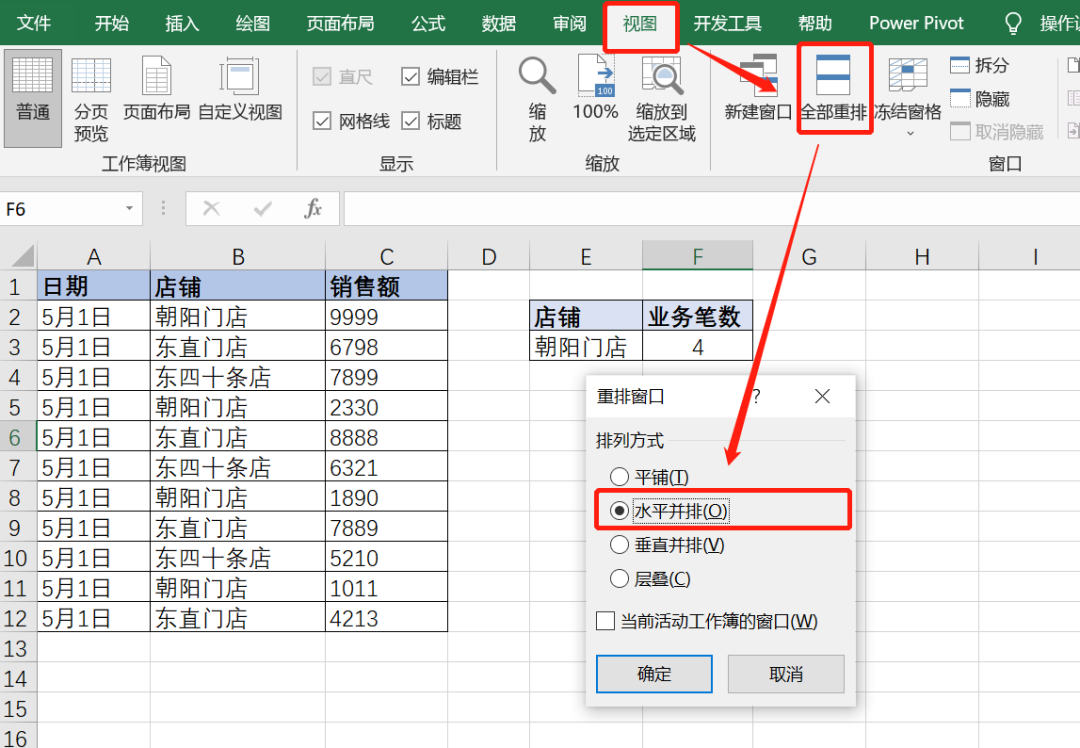
Task: Click the dialog help question mark
Action: coord(756,396)
